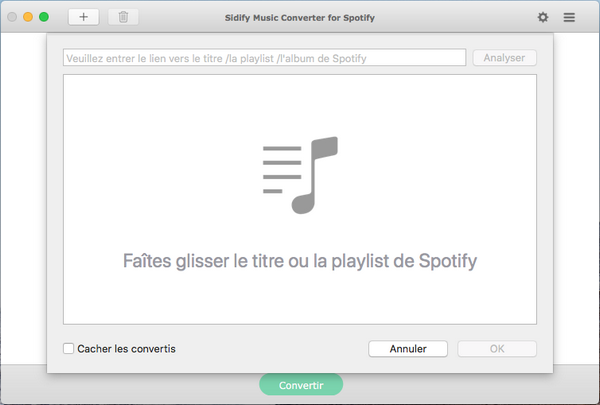Close the window with the red button

[x=12, y=17]
